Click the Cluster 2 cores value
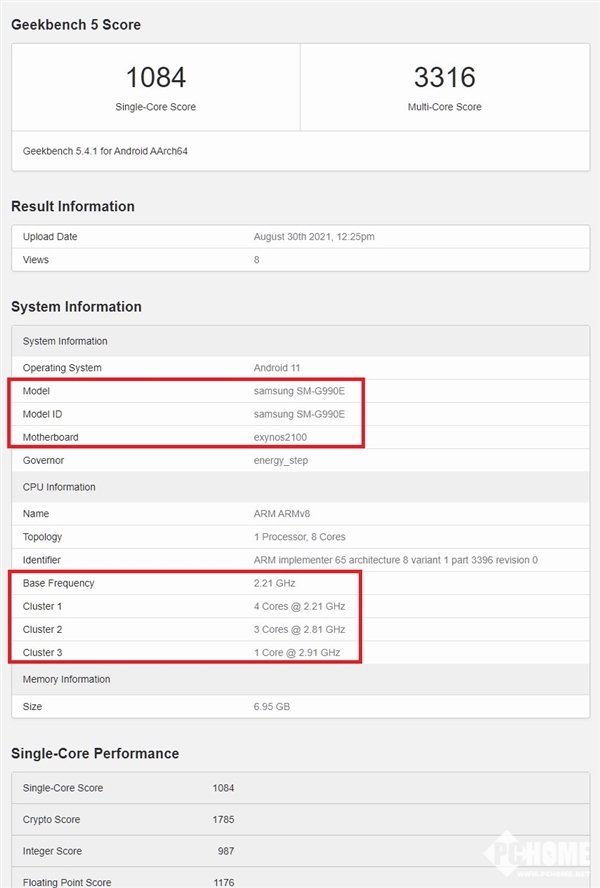600x888 pixels. [x=299, y=629]
